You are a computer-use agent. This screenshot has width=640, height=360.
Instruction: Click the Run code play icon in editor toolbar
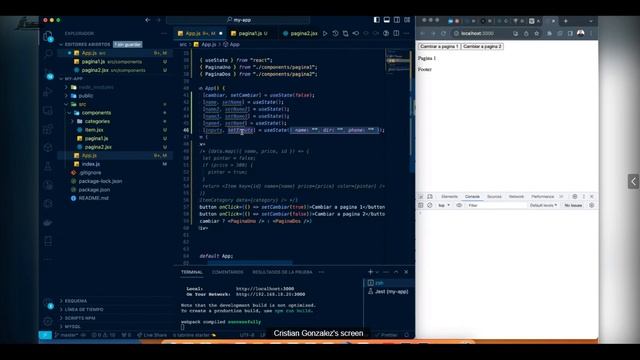coord(325,33)
